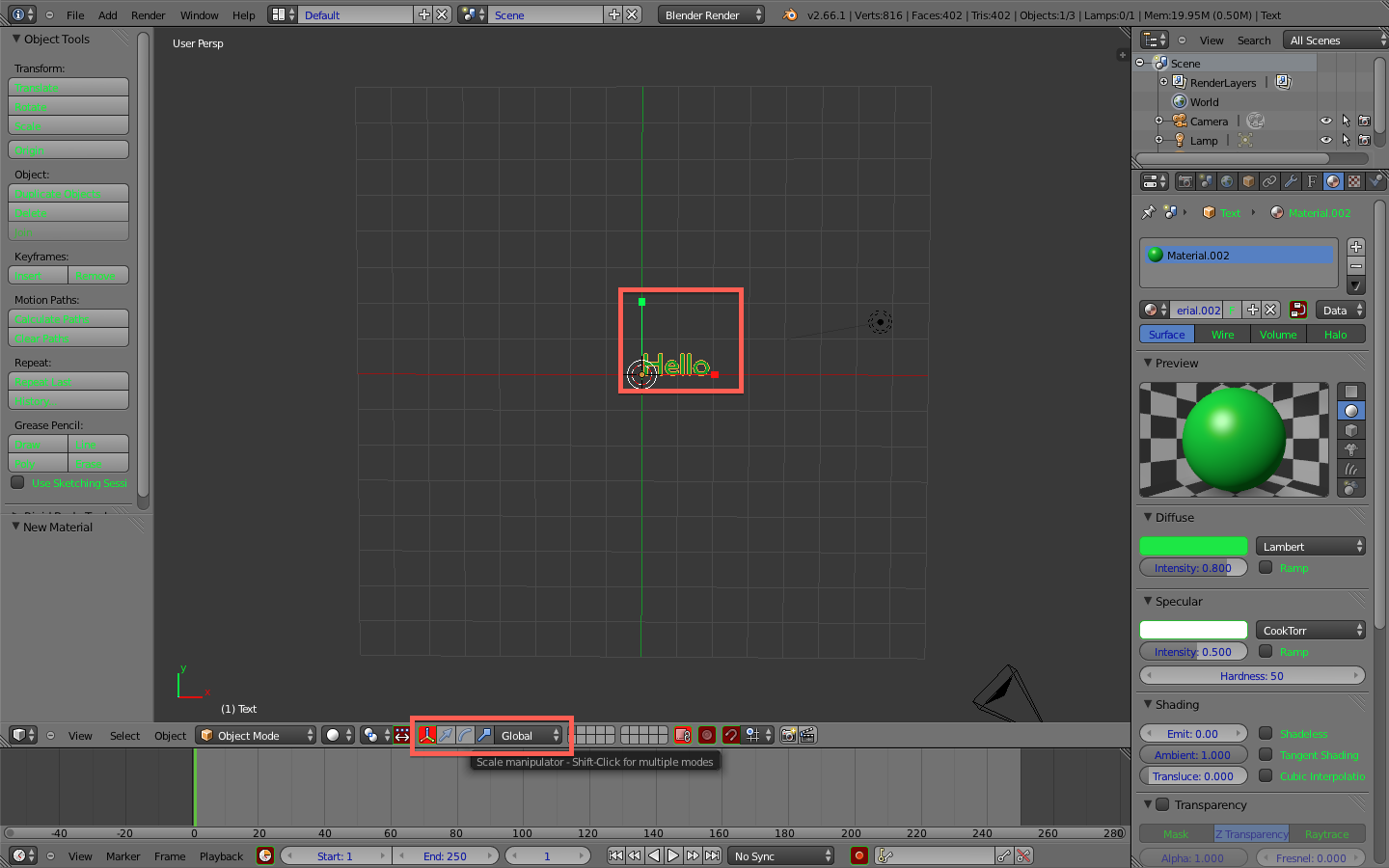Open the Blender Render engine dropdown
This screenshot has width=1389, height=868.
click(x=711, y=14)
